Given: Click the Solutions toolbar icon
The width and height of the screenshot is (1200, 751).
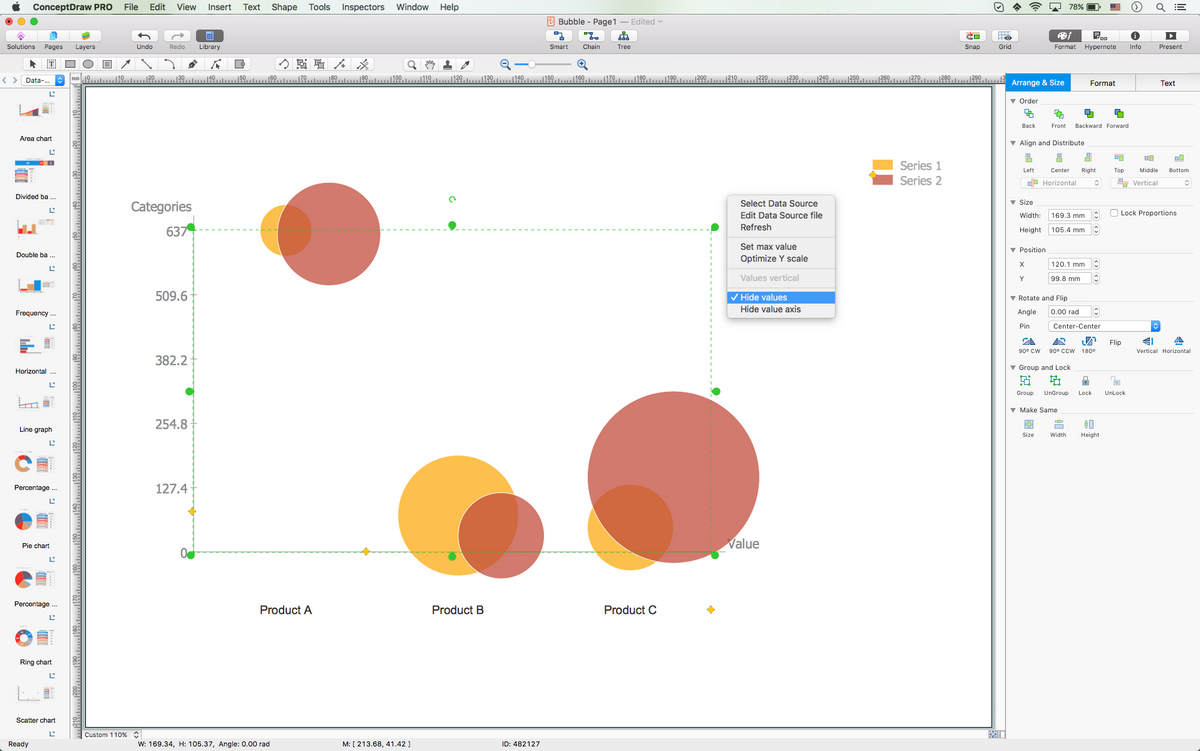Looking at the screenshot, I should [21, 36].
